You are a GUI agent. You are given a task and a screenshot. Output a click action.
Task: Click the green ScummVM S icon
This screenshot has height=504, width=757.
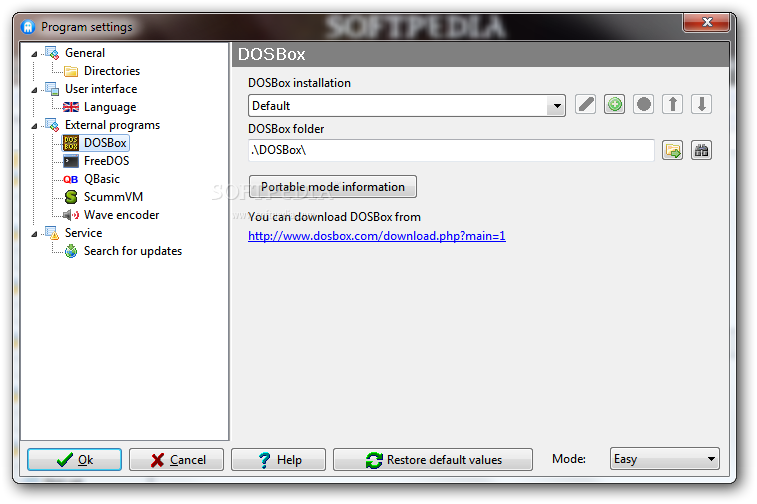click(x=71, y=197)
